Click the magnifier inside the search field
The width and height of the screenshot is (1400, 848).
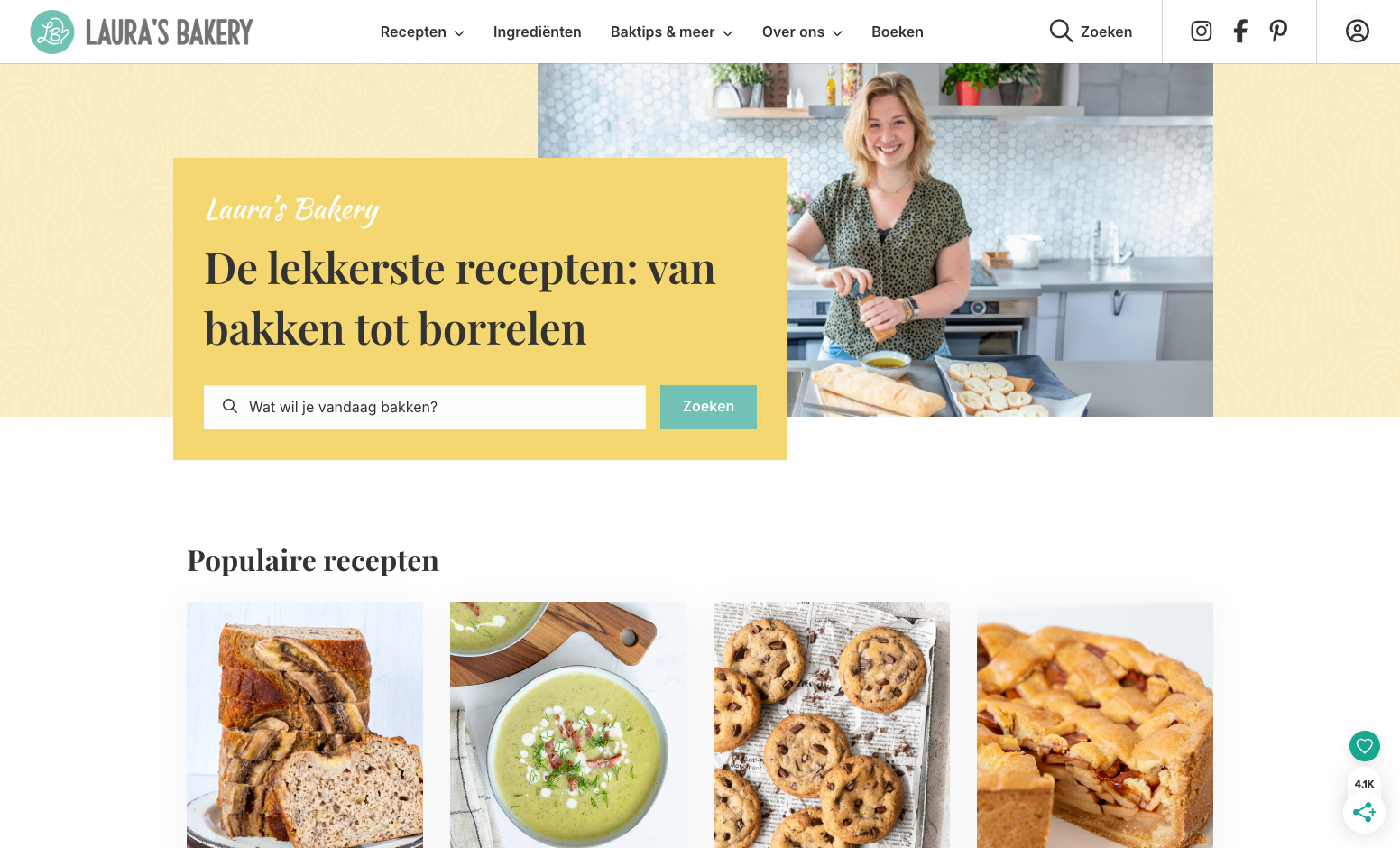pos(230,407)
